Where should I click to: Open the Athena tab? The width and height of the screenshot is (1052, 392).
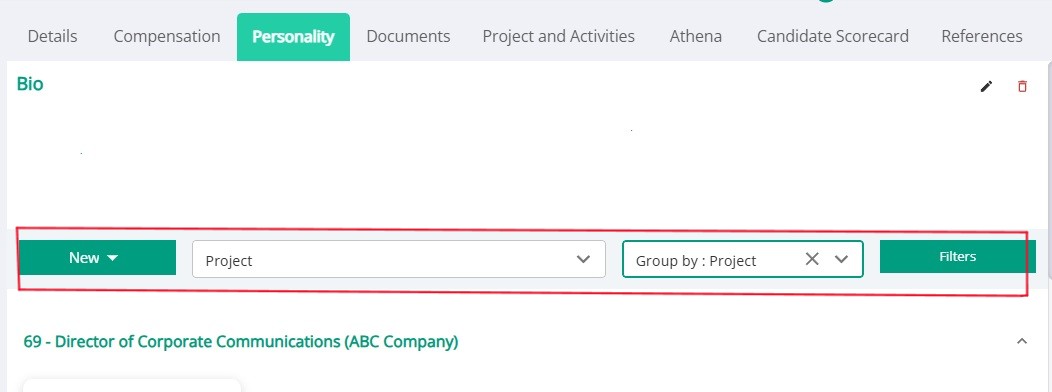tap(696, 36)
